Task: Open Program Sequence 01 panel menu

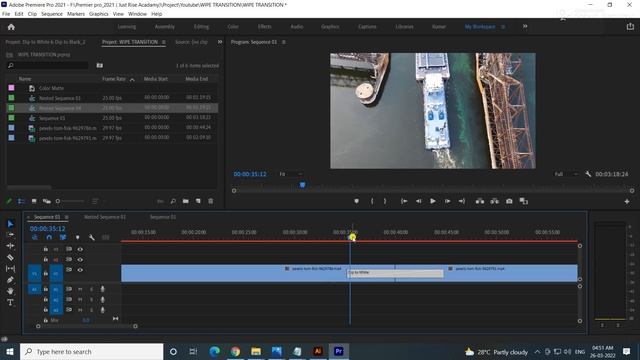Action: tap(284, 42)
